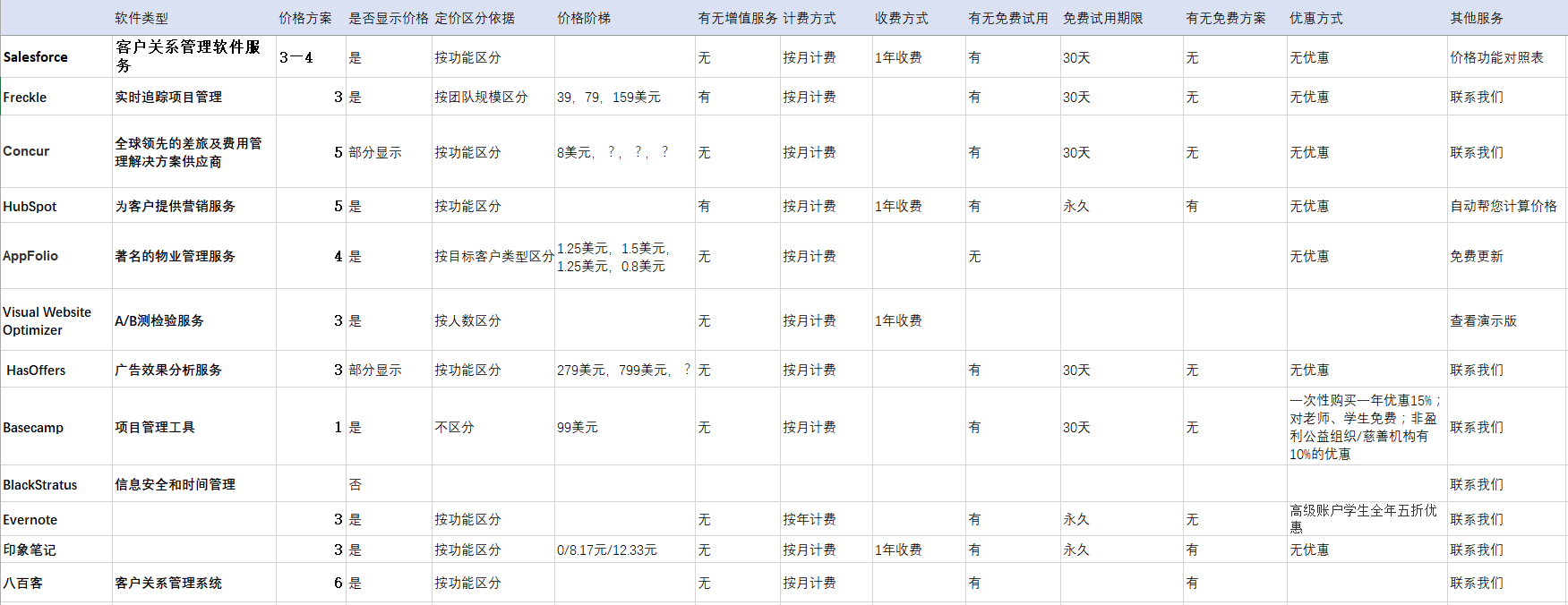Select the 有无增值服务 header cell

(738, 18)
